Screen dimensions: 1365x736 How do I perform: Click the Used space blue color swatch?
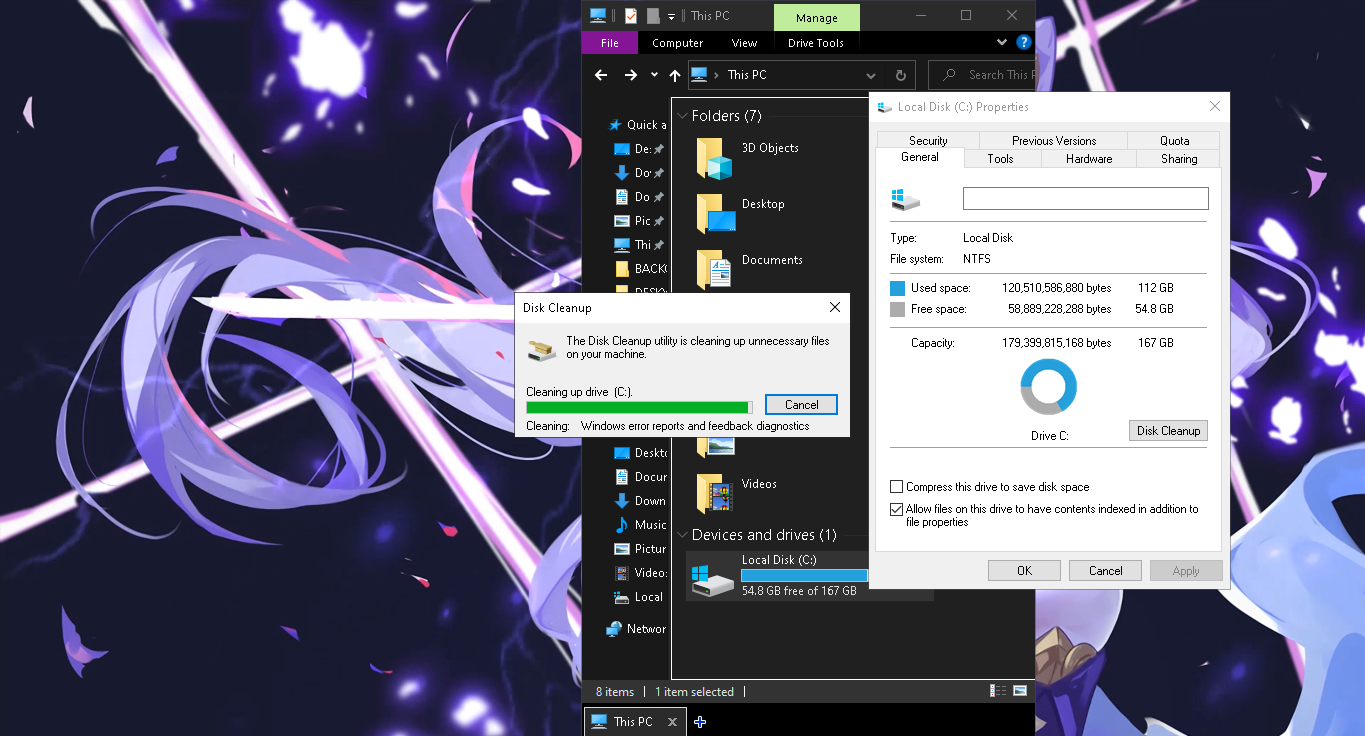pos(897,288)
